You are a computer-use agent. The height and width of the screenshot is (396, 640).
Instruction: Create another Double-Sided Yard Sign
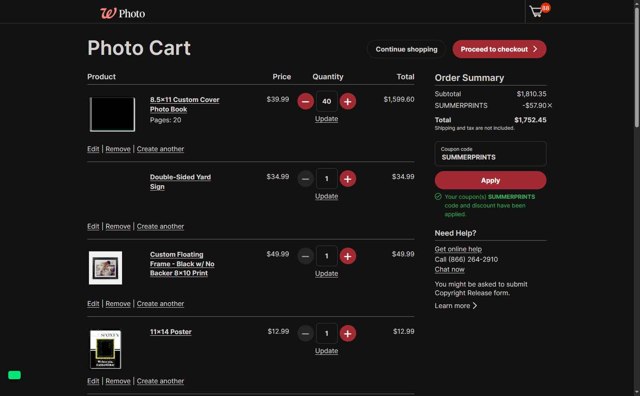coord(160,227)
